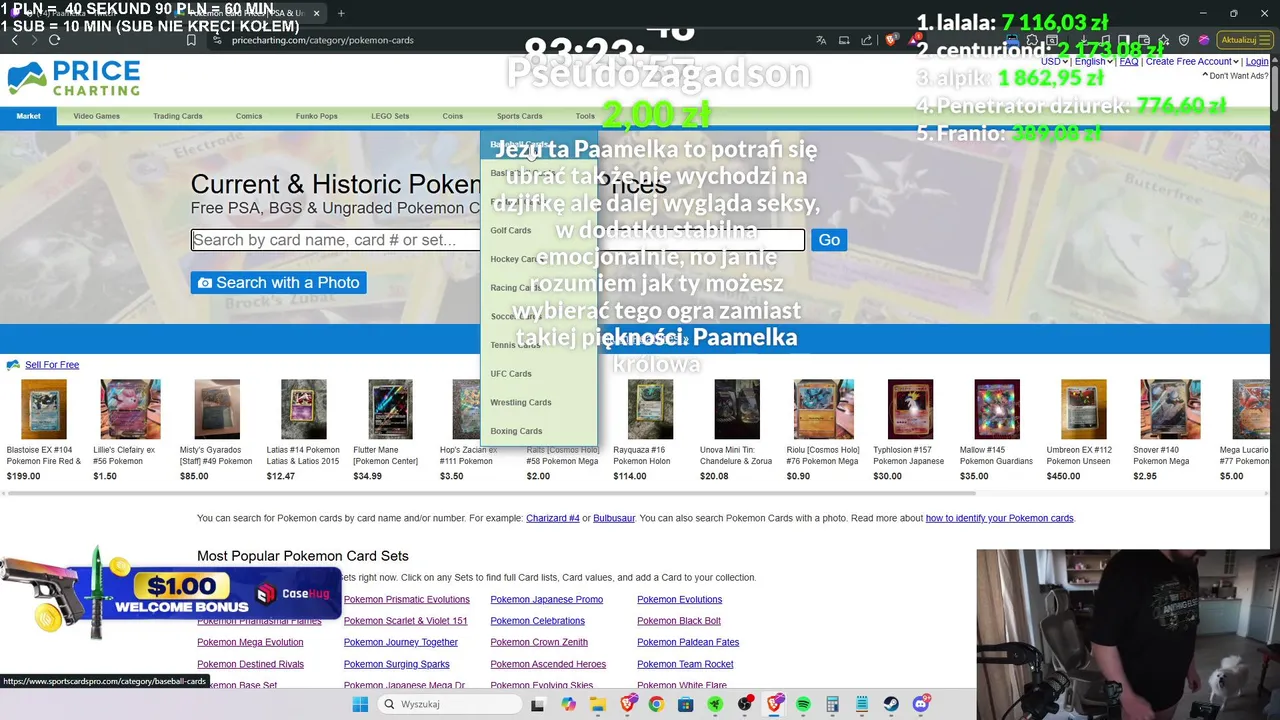Open Pokemon Prismatic Evolutions set link
Image resolution: width=1280 pixels, height=720 pixels.
(x=406, y=599)
